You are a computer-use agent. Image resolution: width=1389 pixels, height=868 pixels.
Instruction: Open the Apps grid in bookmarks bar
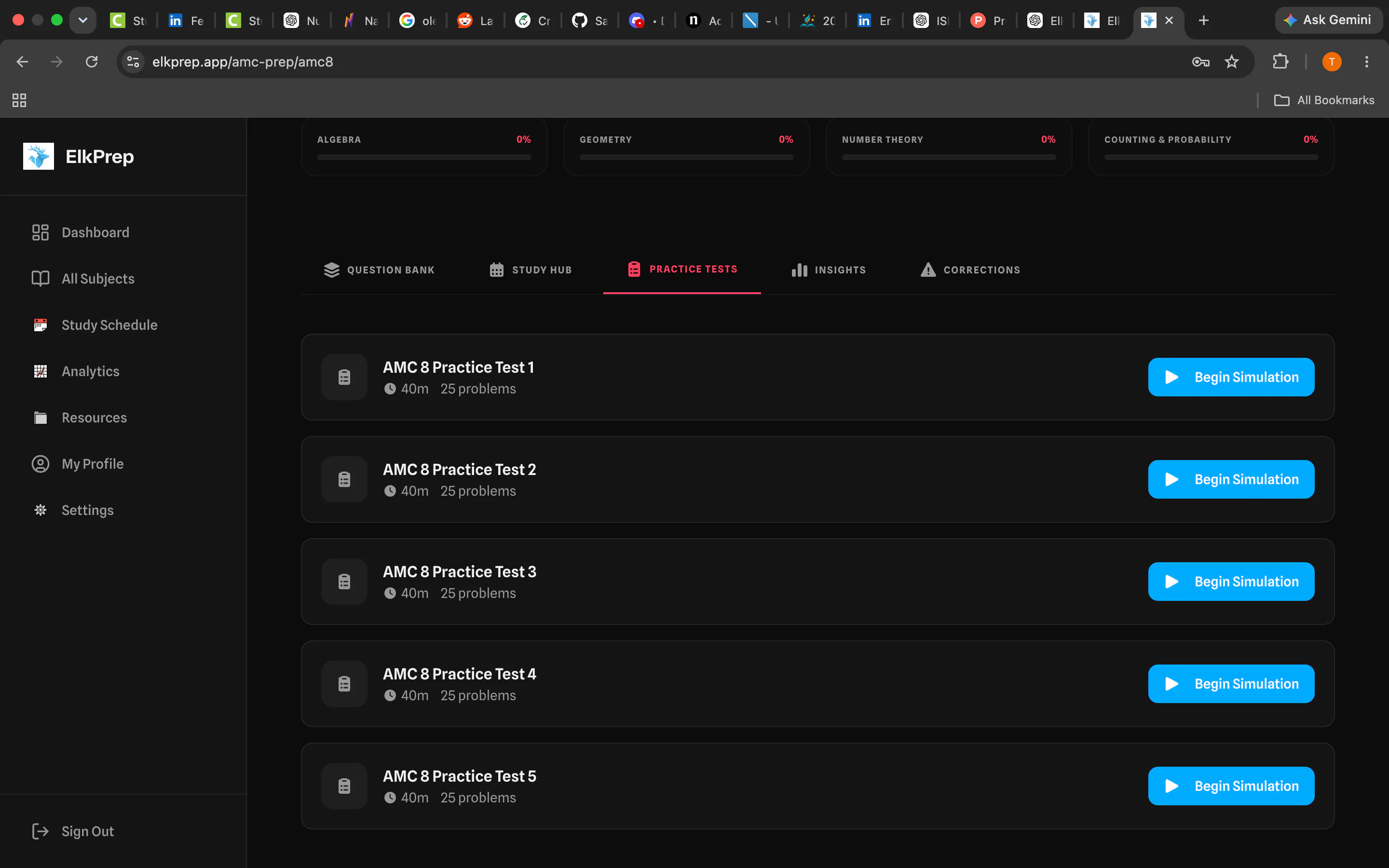[19, 100]
